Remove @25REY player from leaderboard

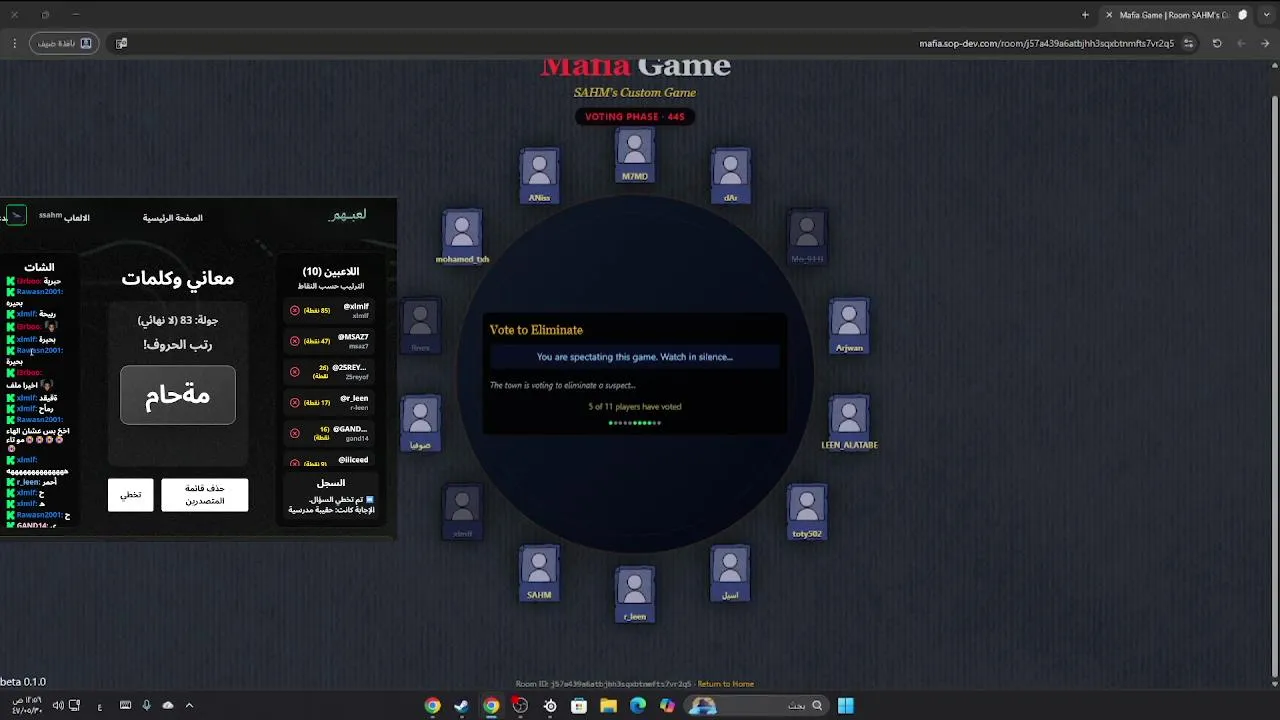pos(295,372)
